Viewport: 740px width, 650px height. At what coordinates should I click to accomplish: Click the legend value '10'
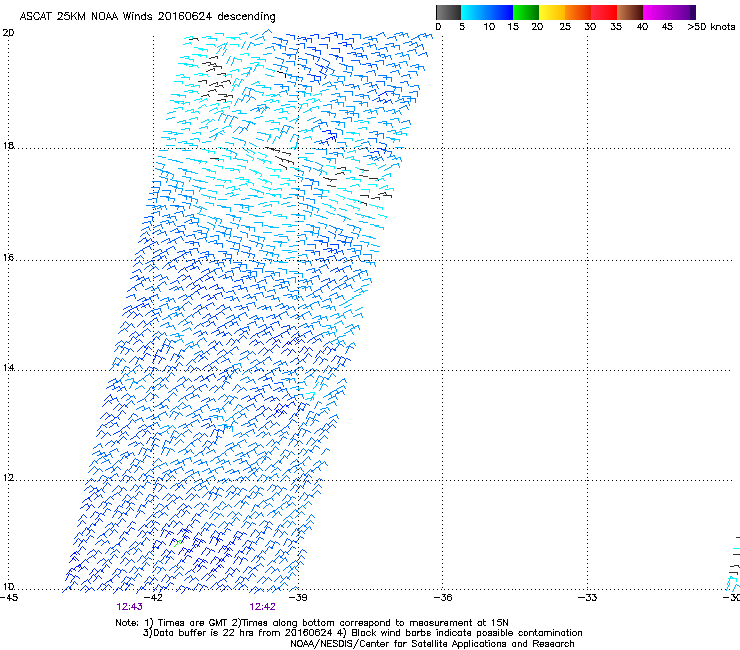tap(489, 27)
